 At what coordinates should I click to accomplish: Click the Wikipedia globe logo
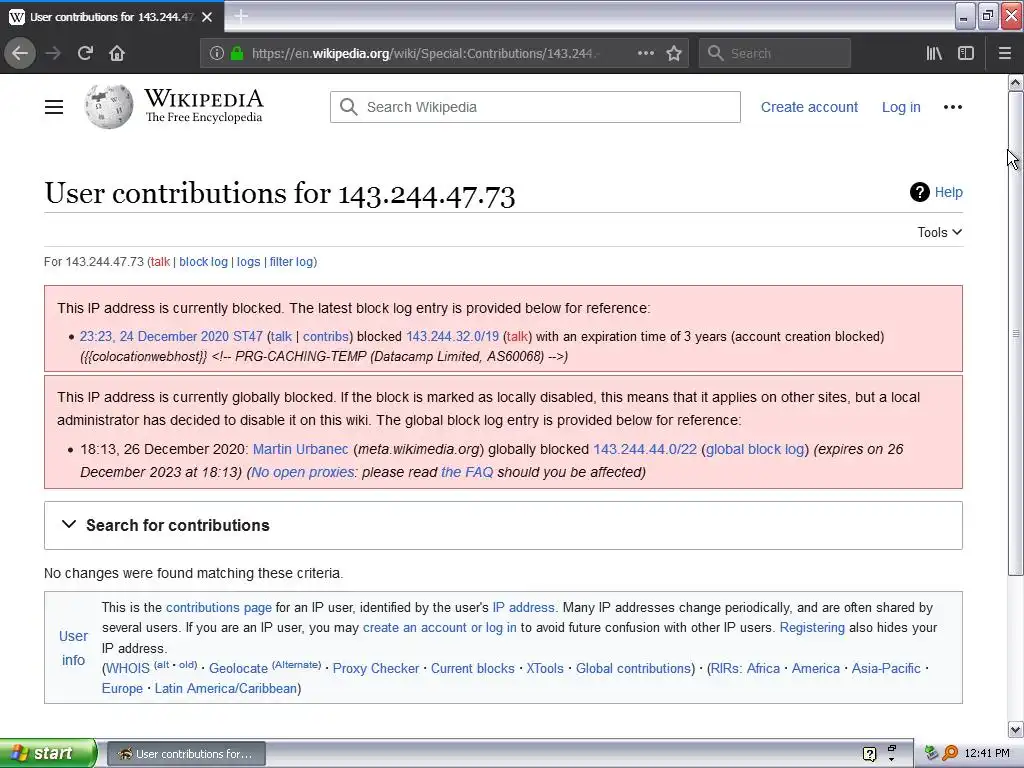[108, 106]
